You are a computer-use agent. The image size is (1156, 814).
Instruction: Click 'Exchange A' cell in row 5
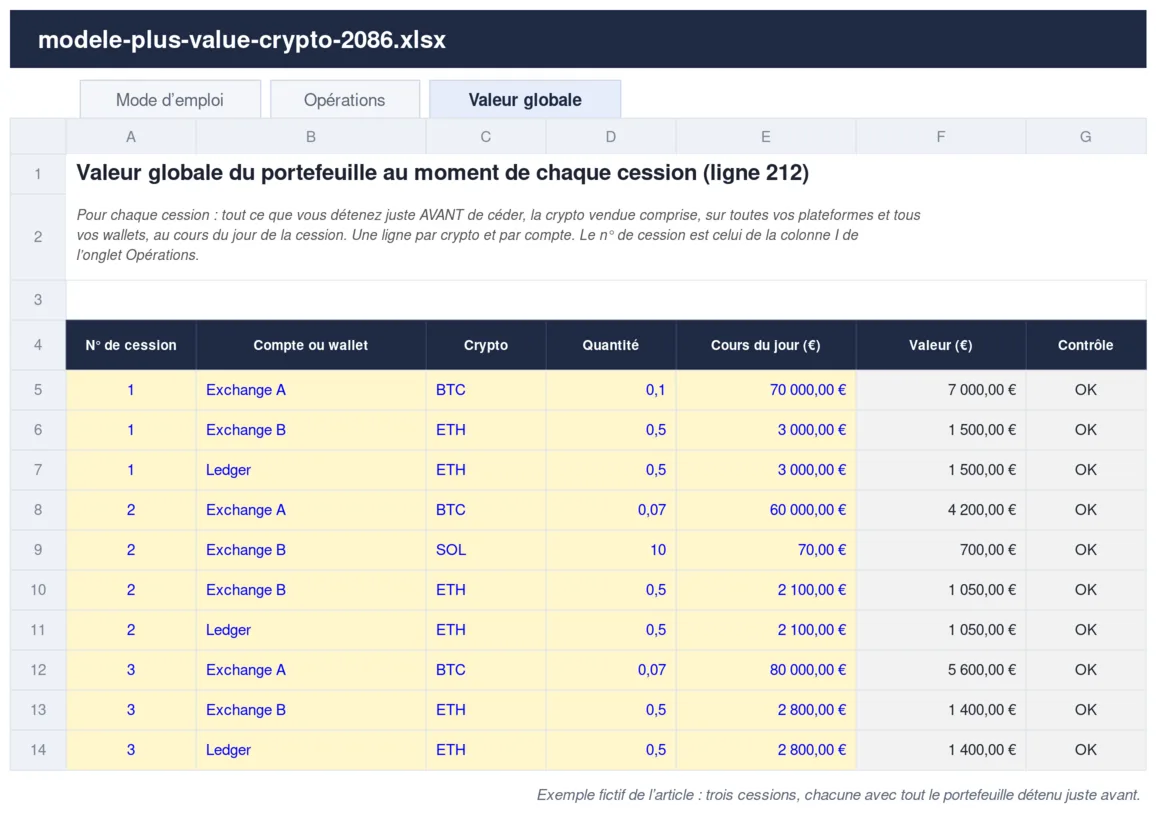[311, 390]
